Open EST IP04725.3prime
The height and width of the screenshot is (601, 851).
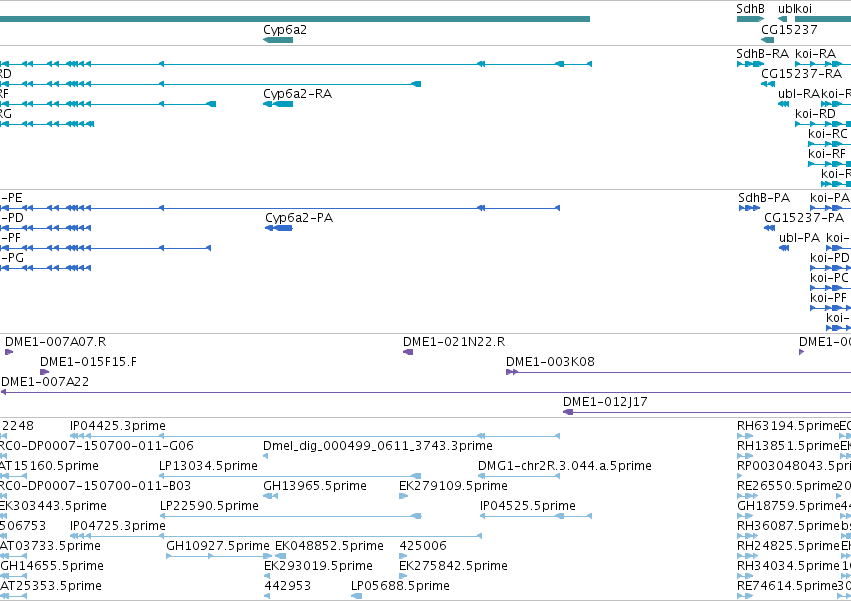(118, 526)
